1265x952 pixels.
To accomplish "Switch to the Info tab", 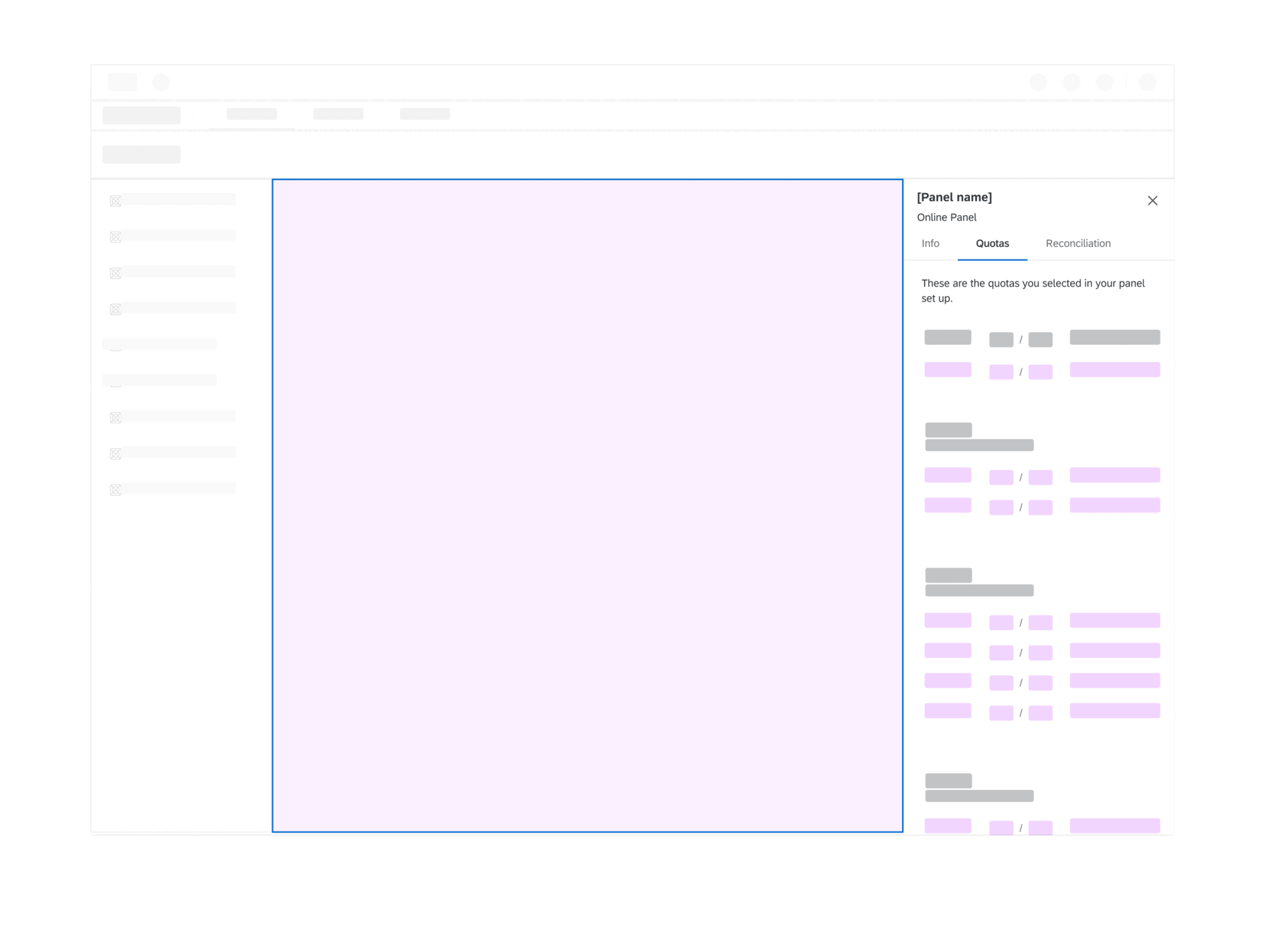I will tap(930, 244).
